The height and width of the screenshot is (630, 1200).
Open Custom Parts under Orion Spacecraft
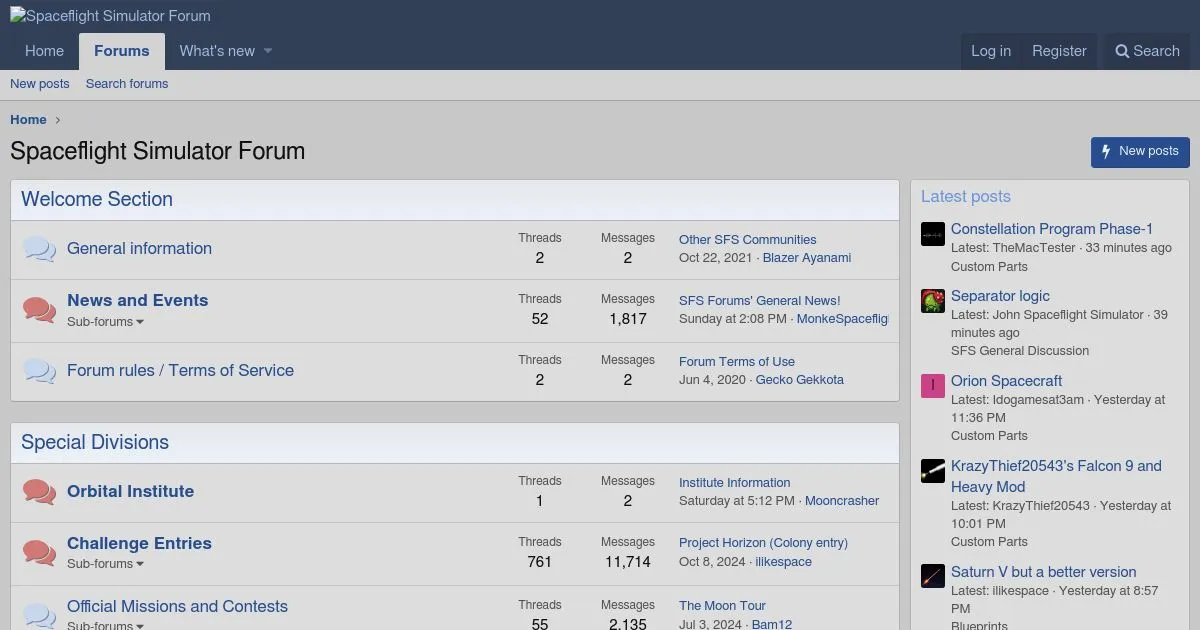[989, 436]
